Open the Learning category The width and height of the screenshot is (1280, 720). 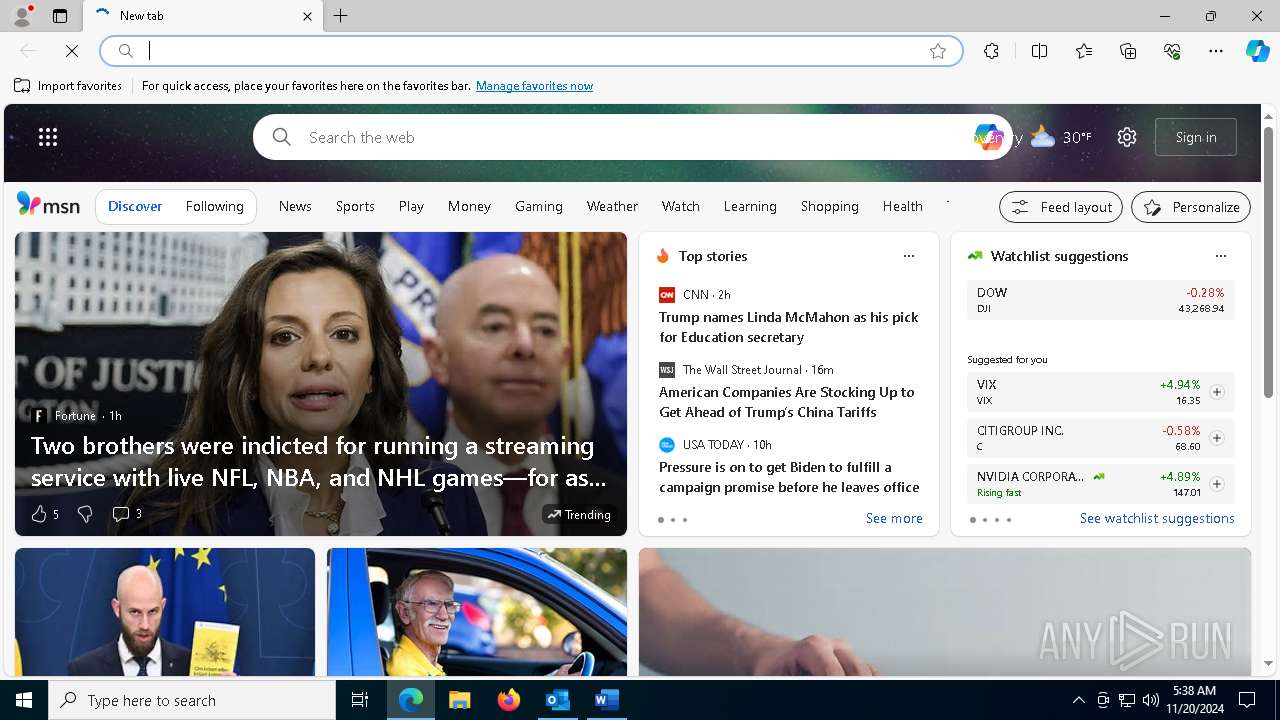point(750,206)
